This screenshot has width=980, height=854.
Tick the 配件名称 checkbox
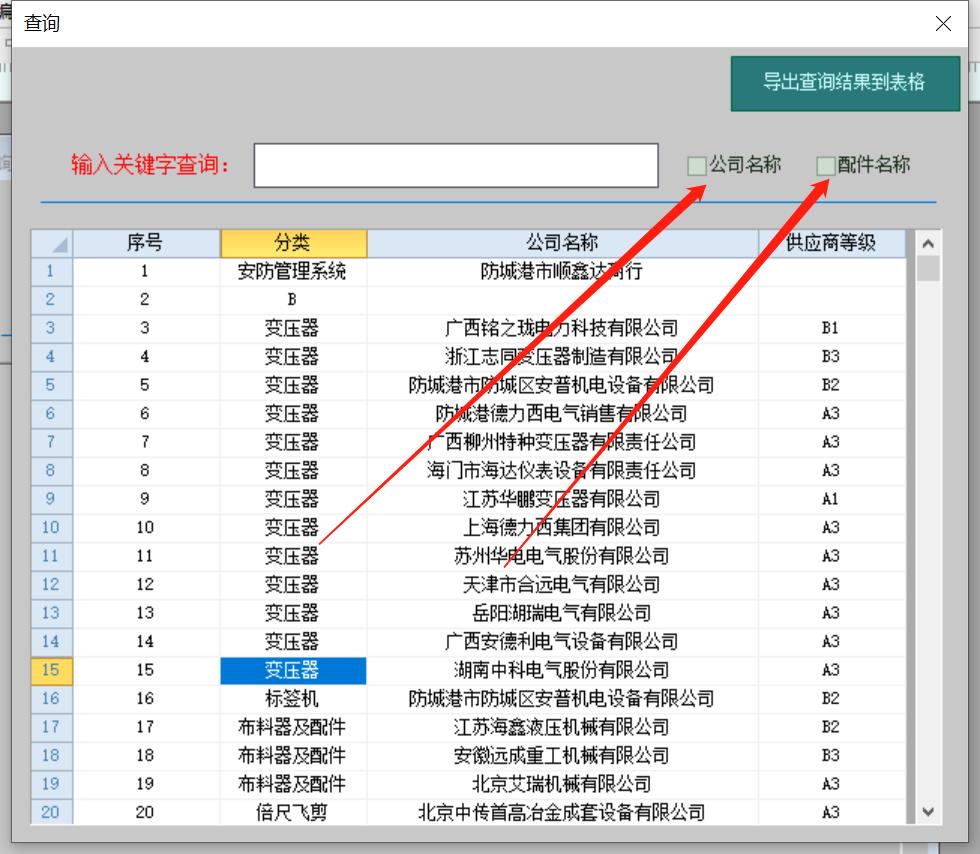(x=826, y=166)
